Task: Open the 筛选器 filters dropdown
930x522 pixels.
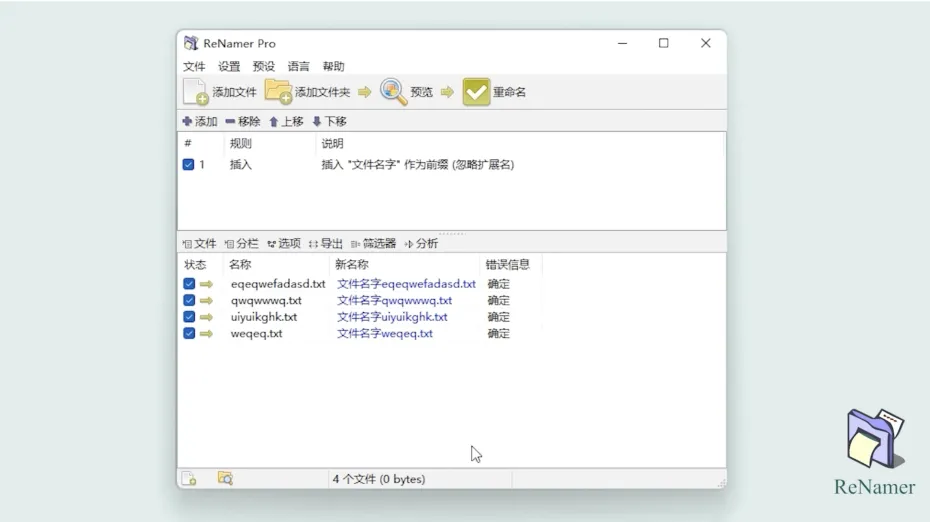Action: [373, 244]
